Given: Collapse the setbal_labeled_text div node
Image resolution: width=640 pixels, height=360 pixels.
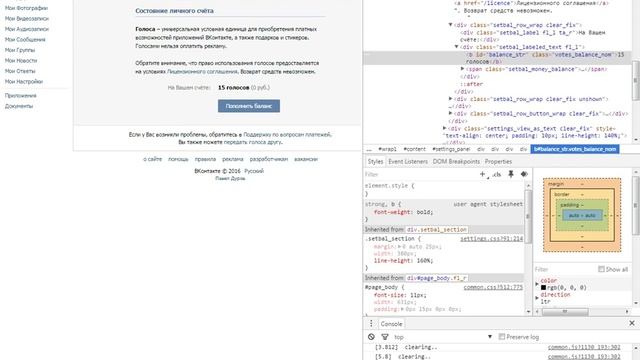Looking at the screenshot, I should pyautogui.click(x=457, y=47).
